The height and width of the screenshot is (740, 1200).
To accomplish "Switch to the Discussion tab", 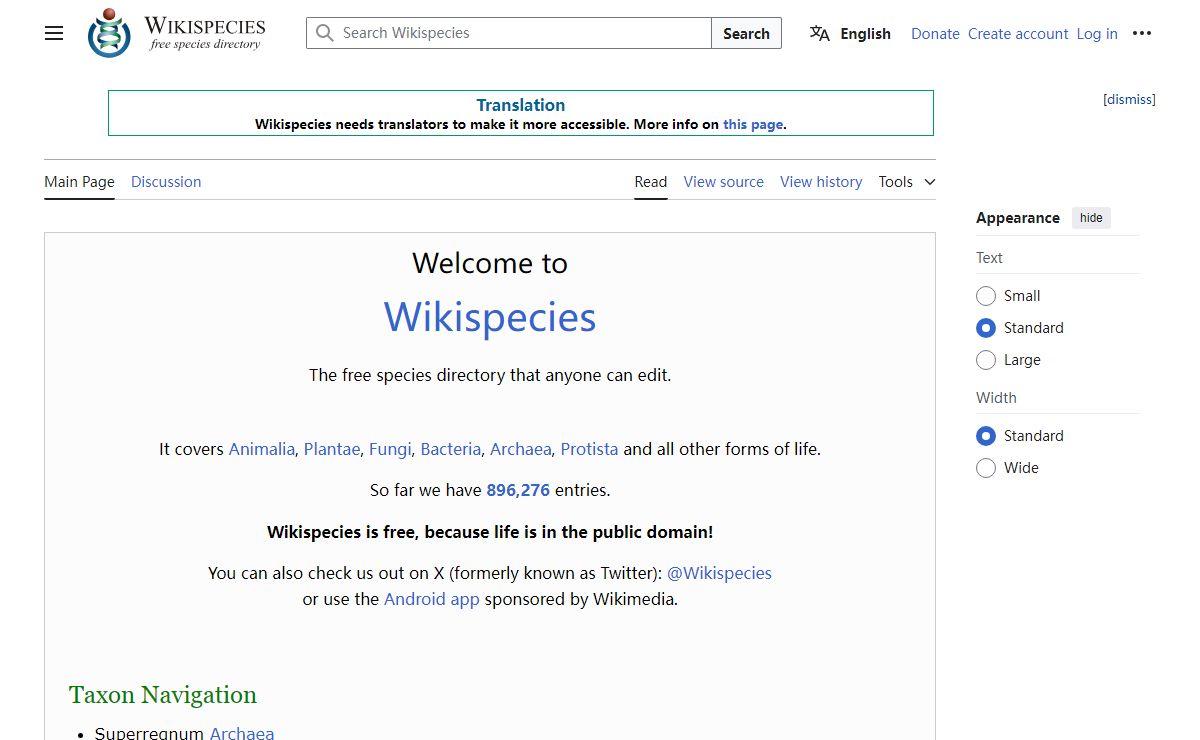I will click(x=166, y=182).
